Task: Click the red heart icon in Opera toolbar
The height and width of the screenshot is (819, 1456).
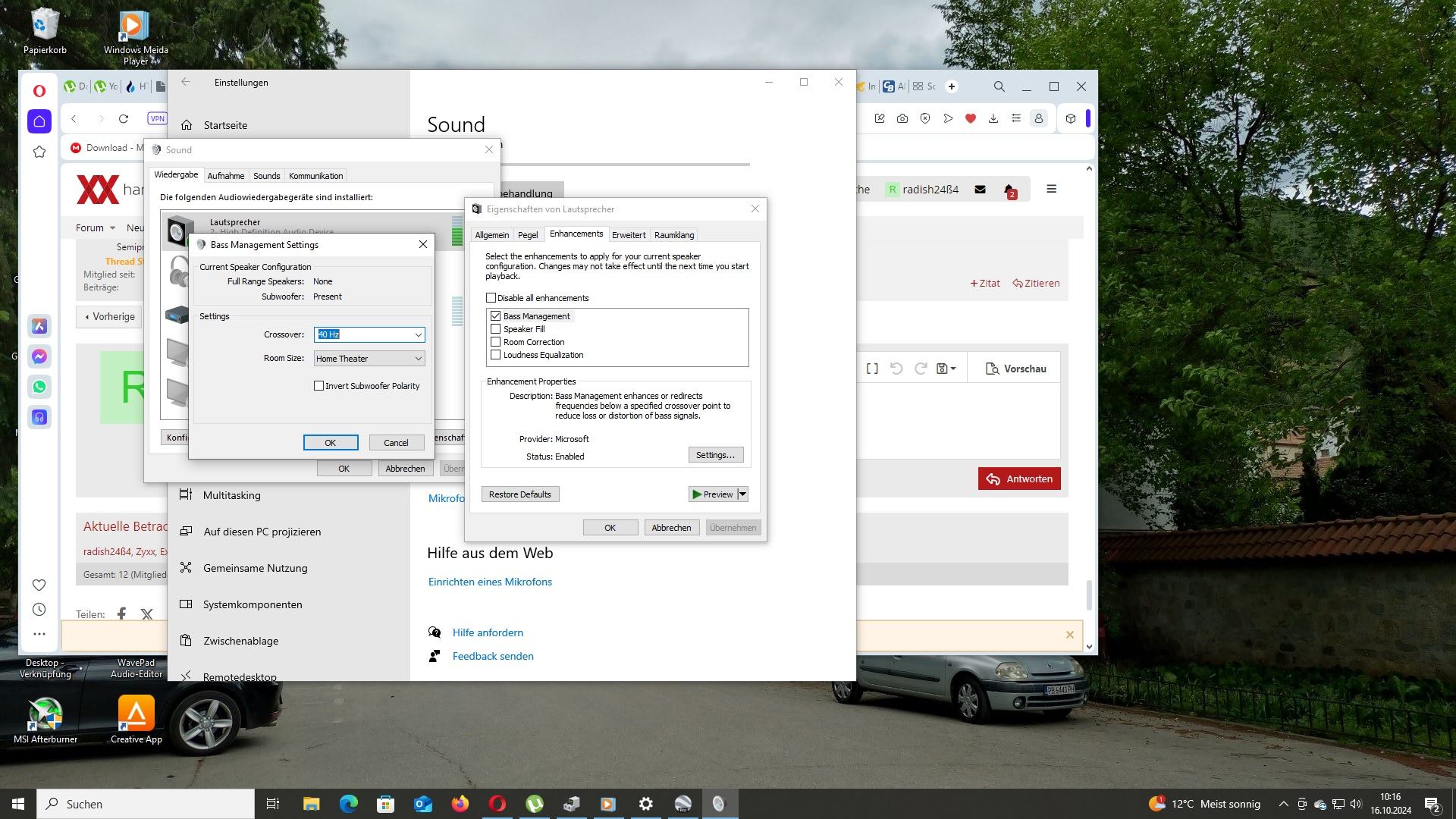Action: [971, 118]
